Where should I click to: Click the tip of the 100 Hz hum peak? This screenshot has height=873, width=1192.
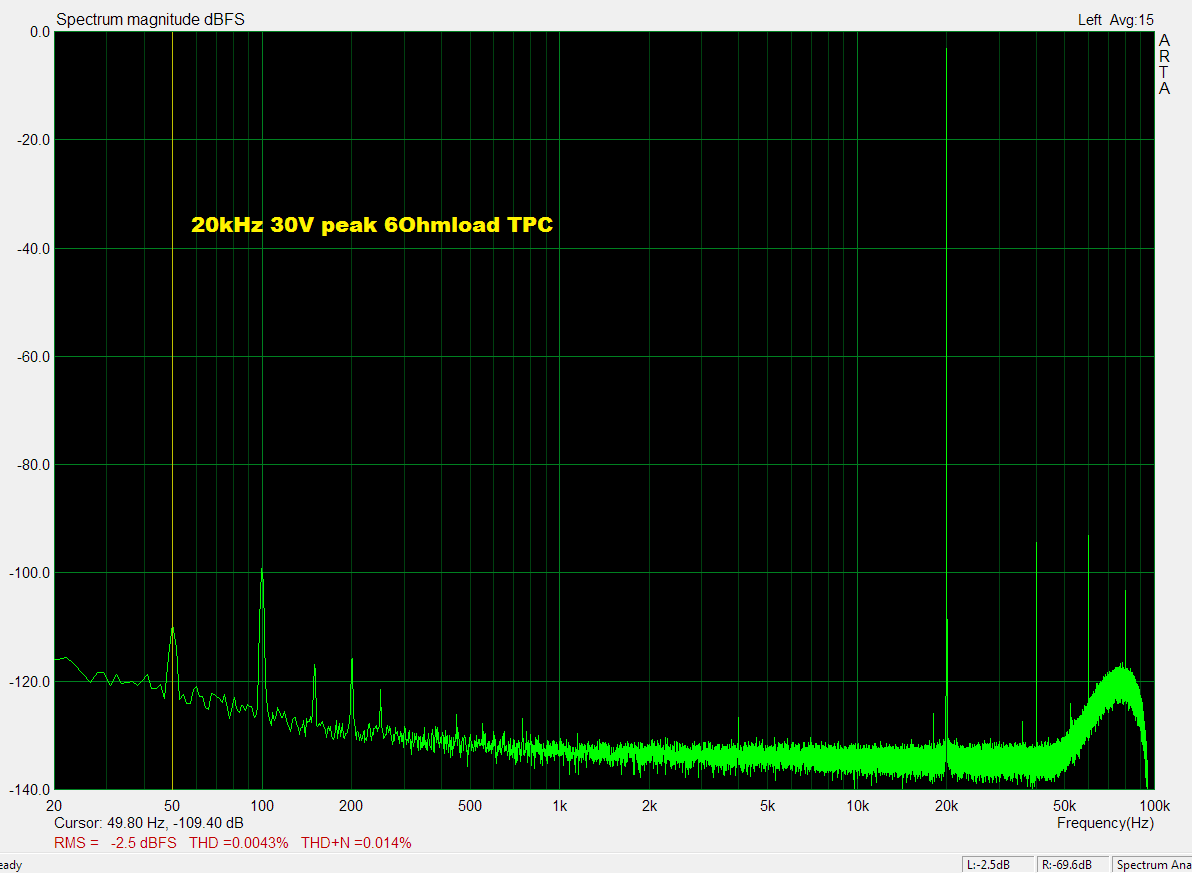[x=262, y=570]
